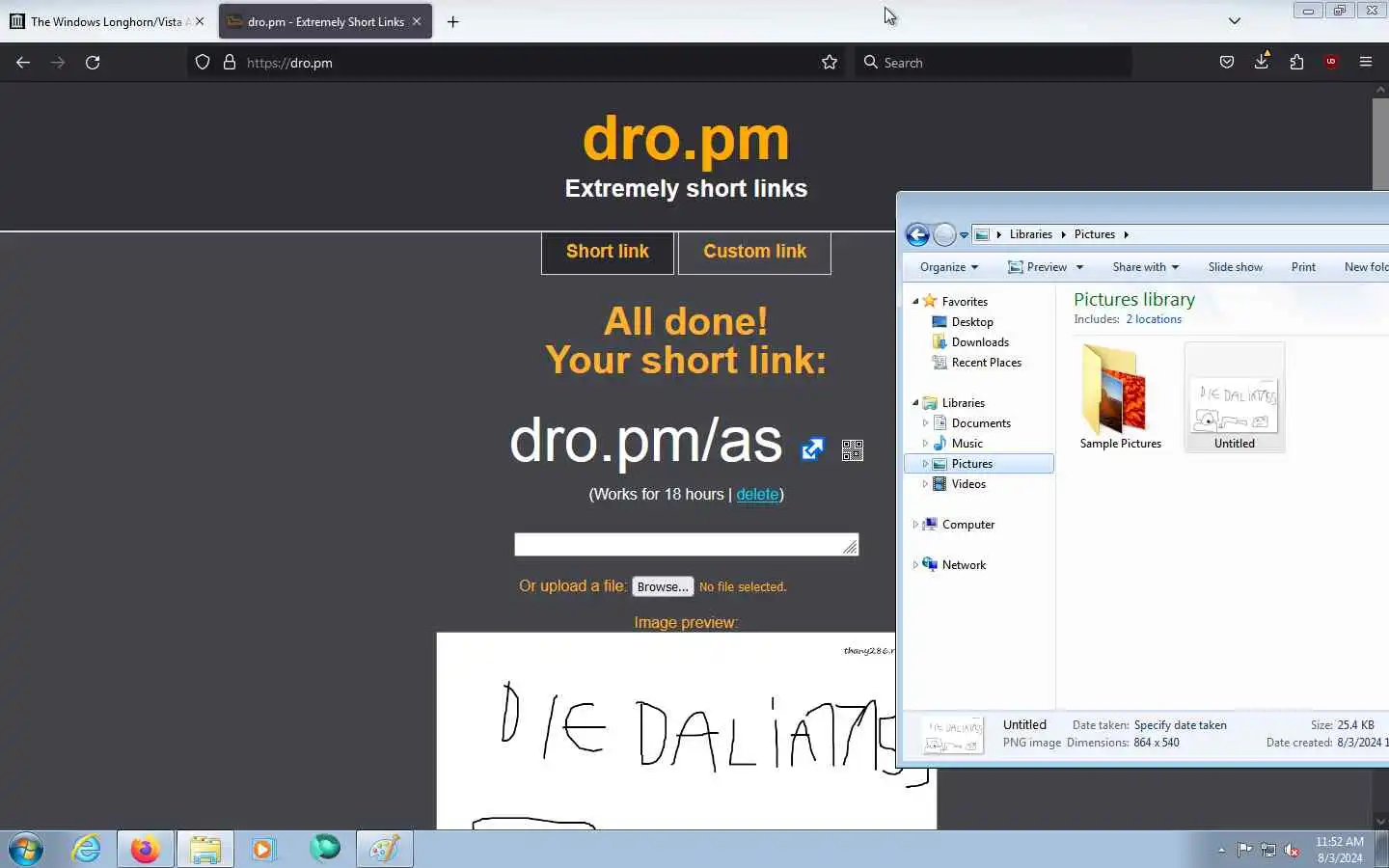The image size is (1389, 868).
Task: Open the taskbar clock and date
Action: pyautogui.click(x=1340, y=850)
